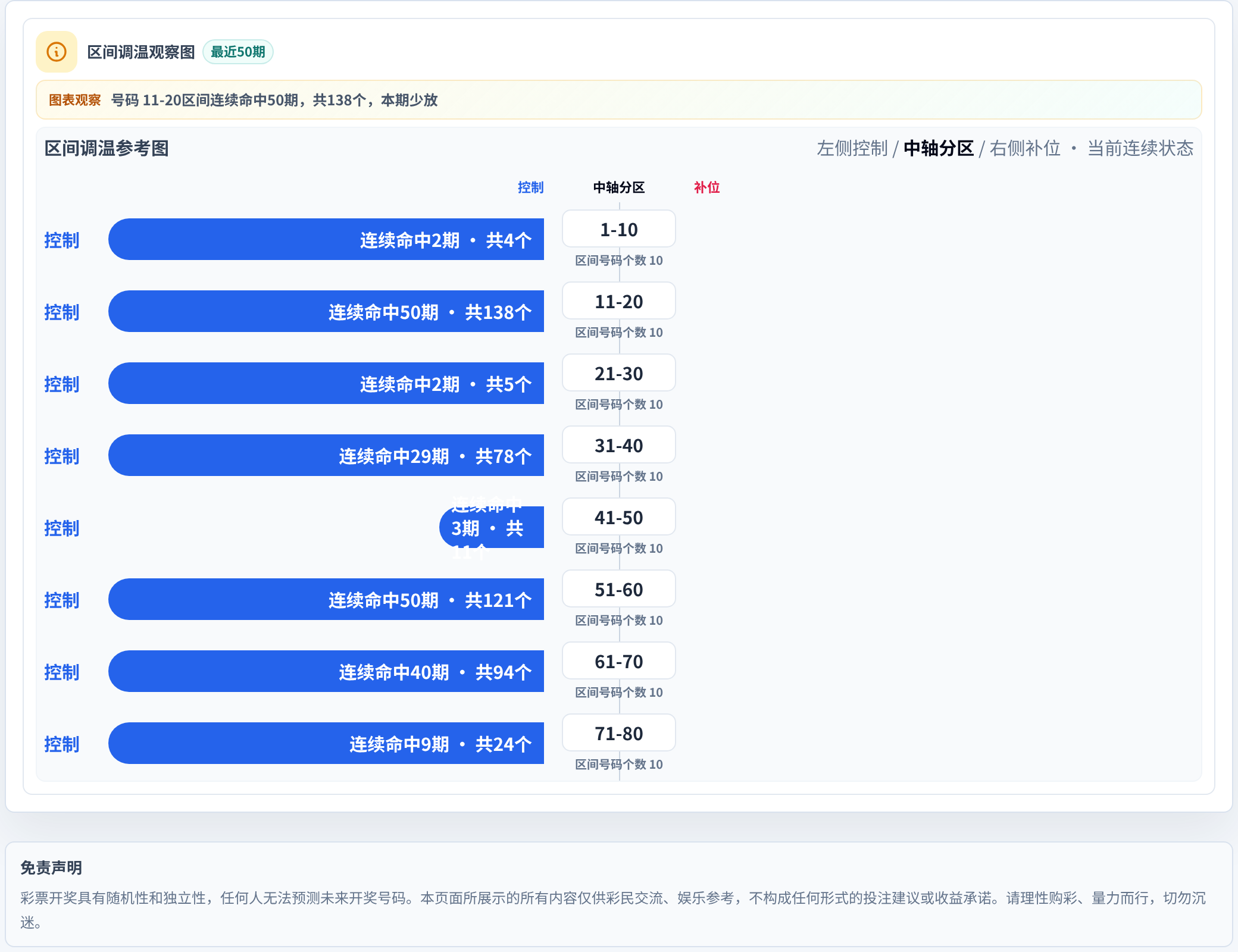1238x952 pixels.
Task: Click the short bar in the 41-50 row
Action: point(492,527)
